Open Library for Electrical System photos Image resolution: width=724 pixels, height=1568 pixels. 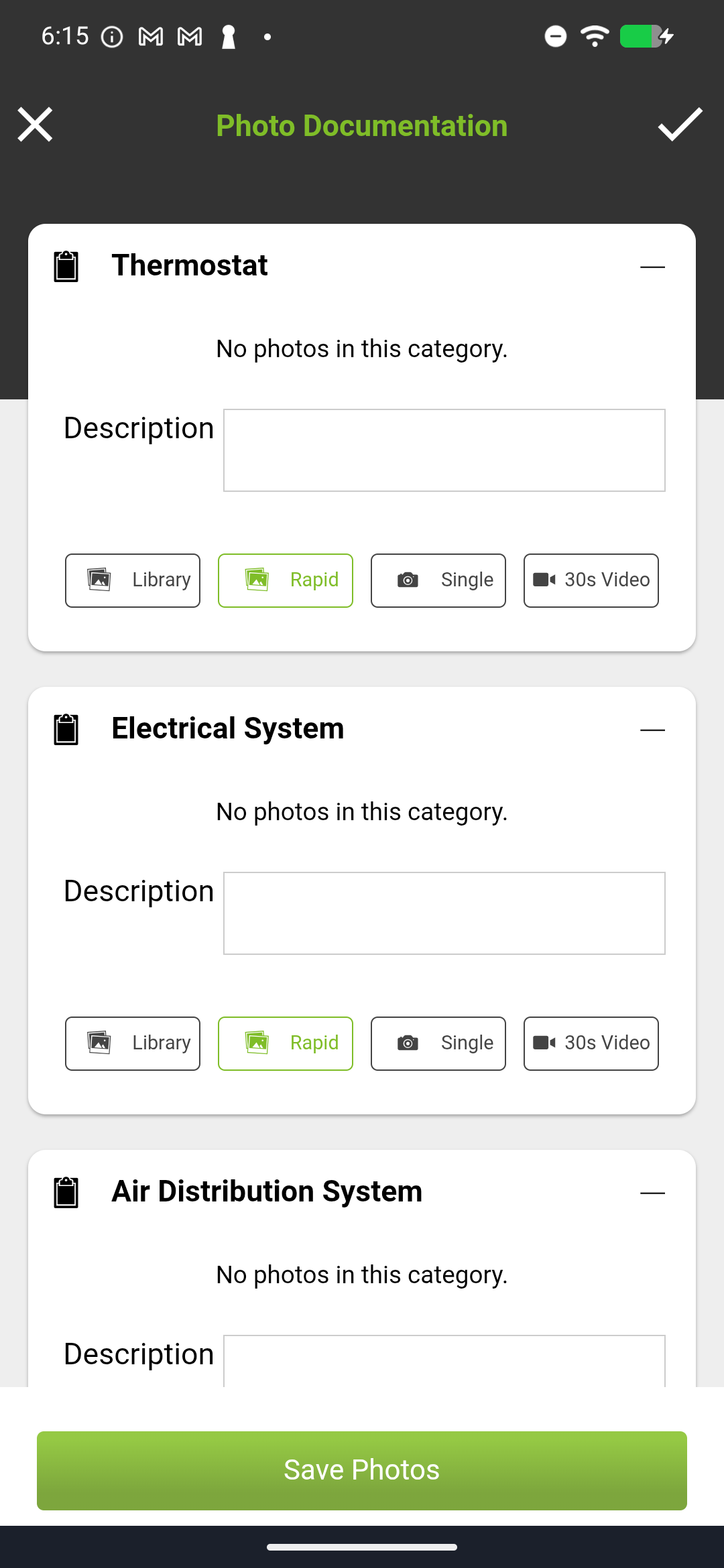click(x=132, y=1043)
